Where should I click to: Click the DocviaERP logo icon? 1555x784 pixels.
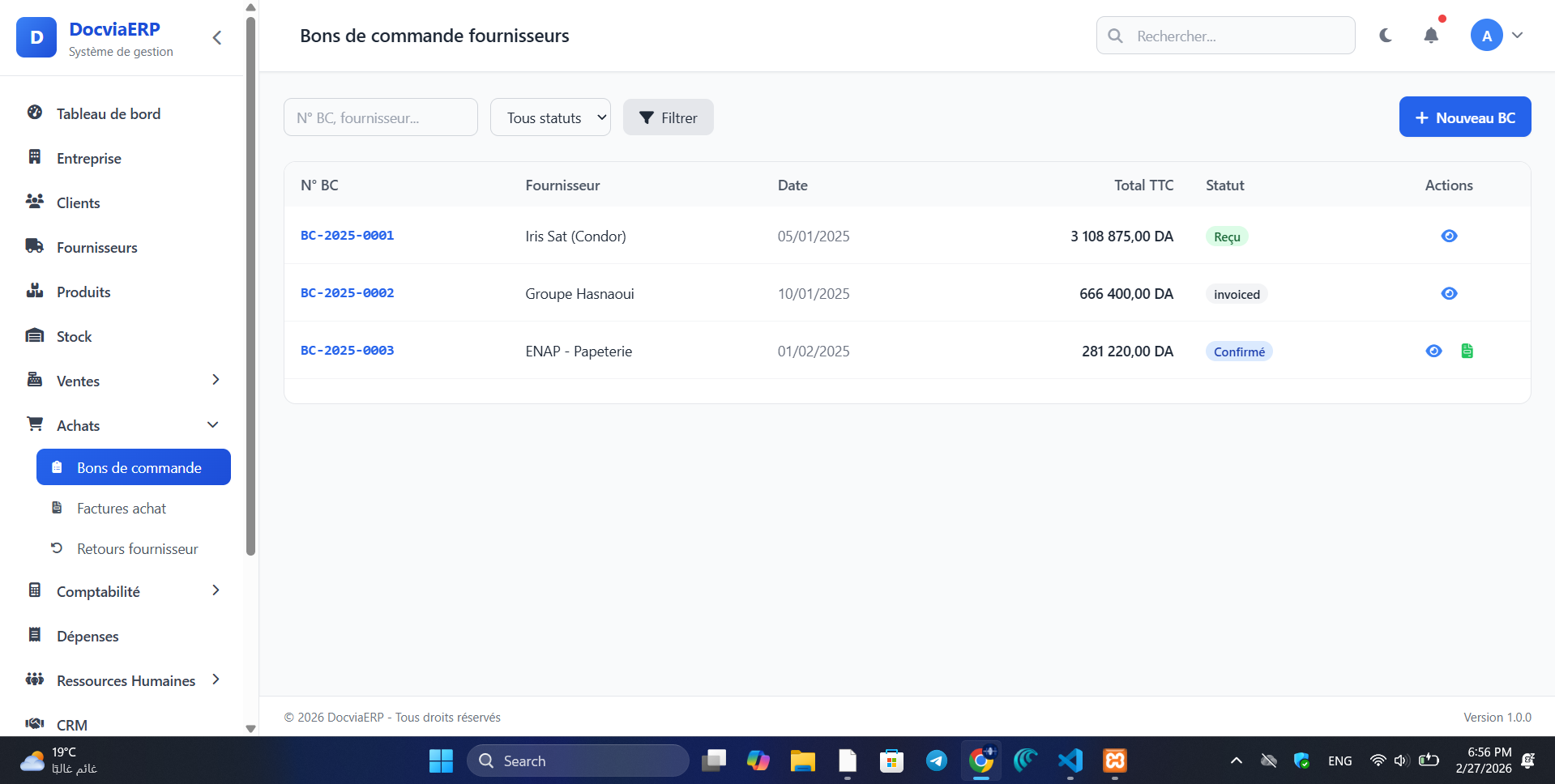pyautogui.click(x=36, y=38)
